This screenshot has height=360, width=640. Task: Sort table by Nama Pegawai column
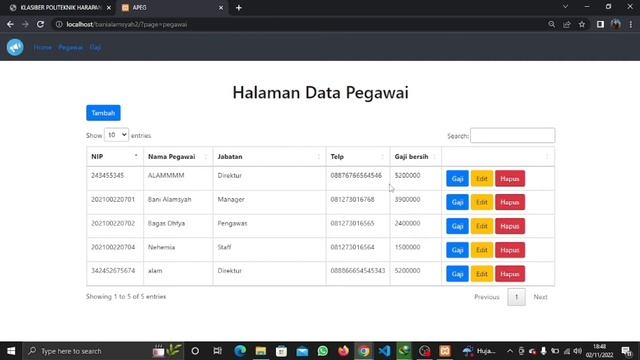(x=178, y=157)
